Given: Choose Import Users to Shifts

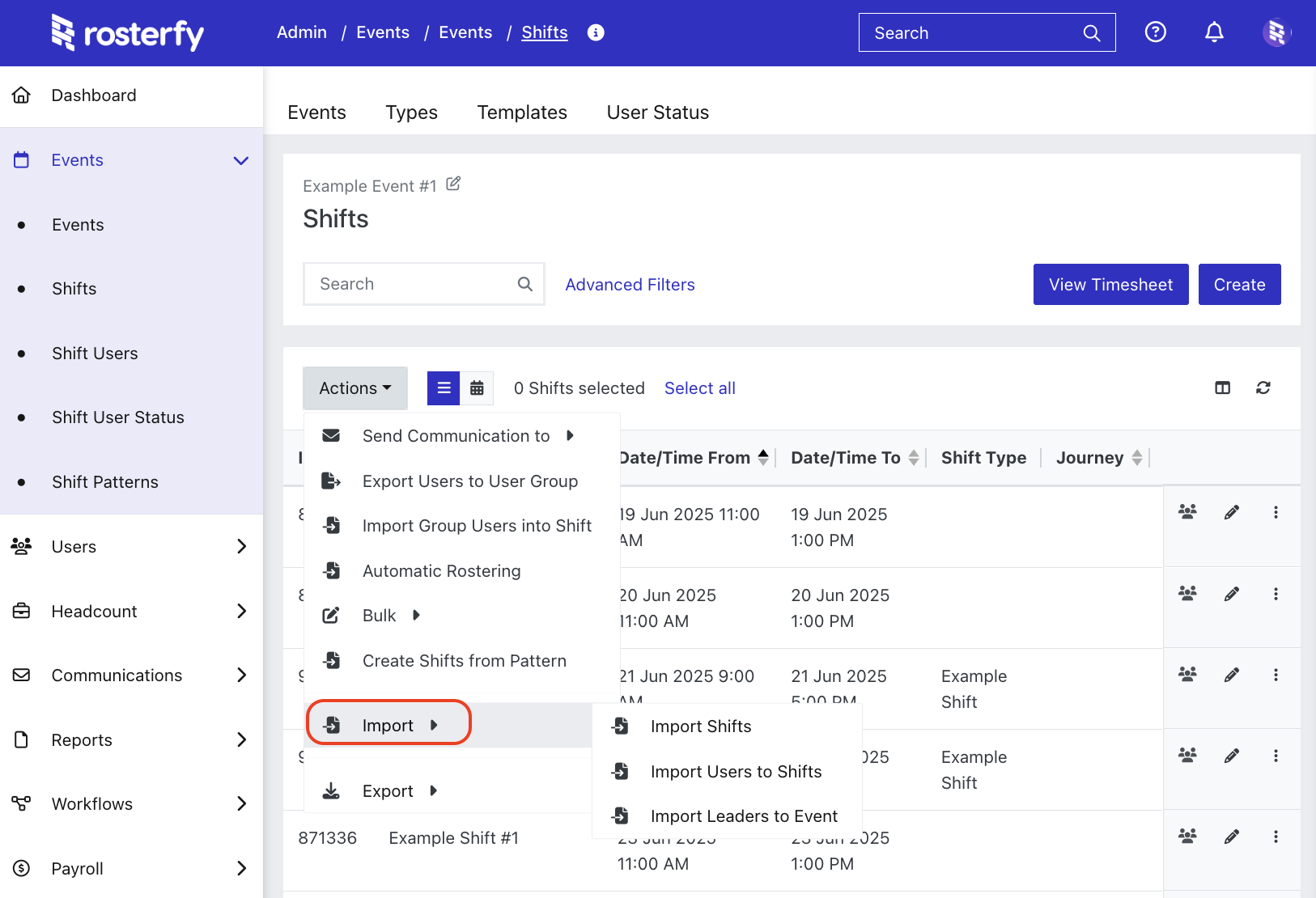Looking at the screenshot, I should point(727,772).
